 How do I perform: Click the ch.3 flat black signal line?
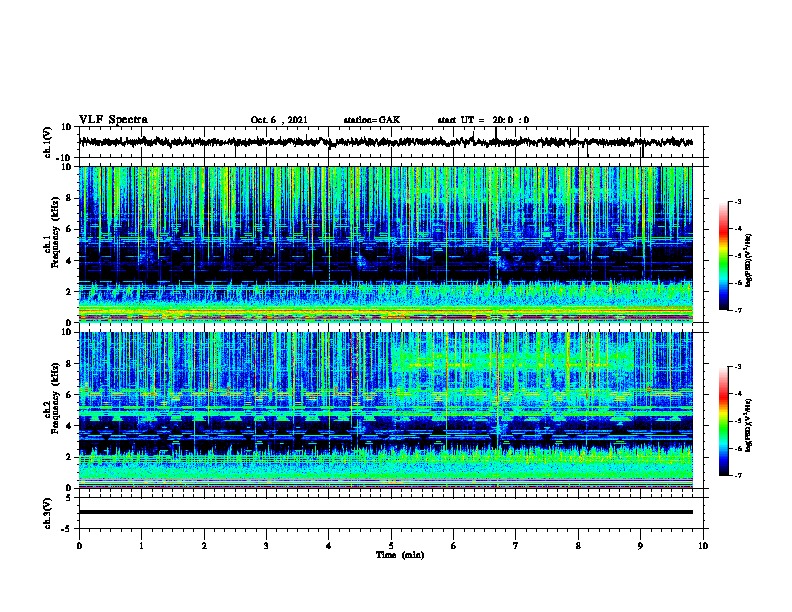click(x=386, y=512)
